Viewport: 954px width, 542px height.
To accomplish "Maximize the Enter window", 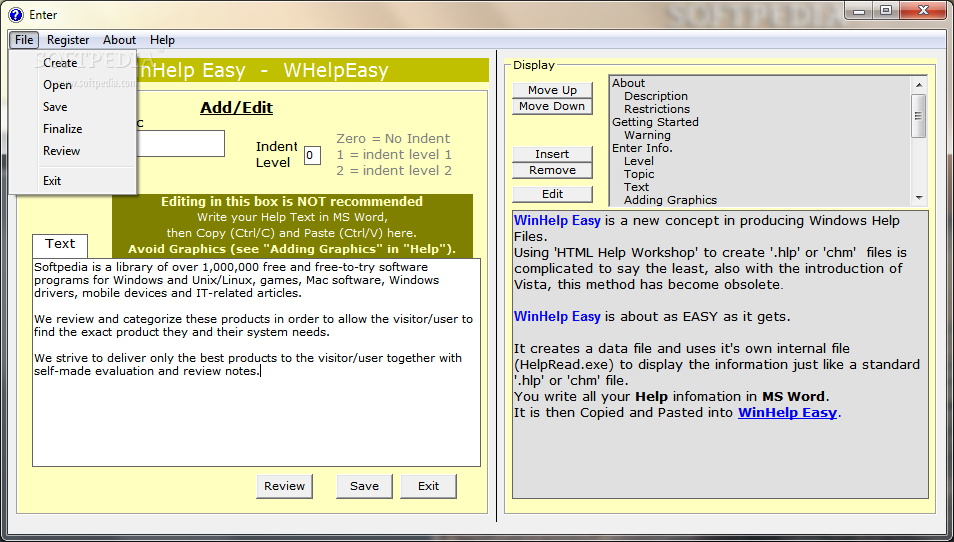I will click(886, 11).
